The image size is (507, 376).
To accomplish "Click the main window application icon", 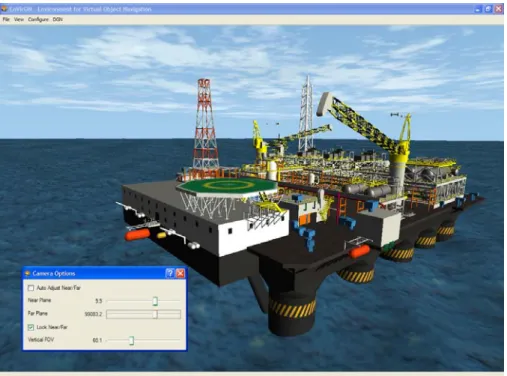I will pyautogui.click(x=4, y=9).
